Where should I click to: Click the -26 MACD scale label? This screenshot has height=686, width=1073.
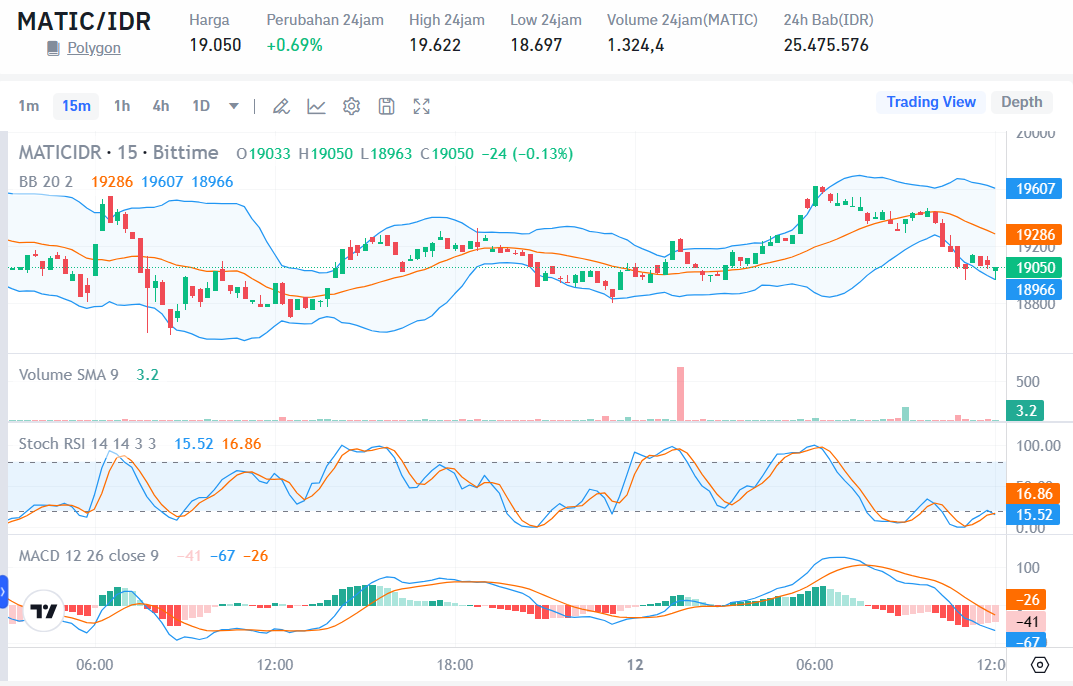[1026, 600]
